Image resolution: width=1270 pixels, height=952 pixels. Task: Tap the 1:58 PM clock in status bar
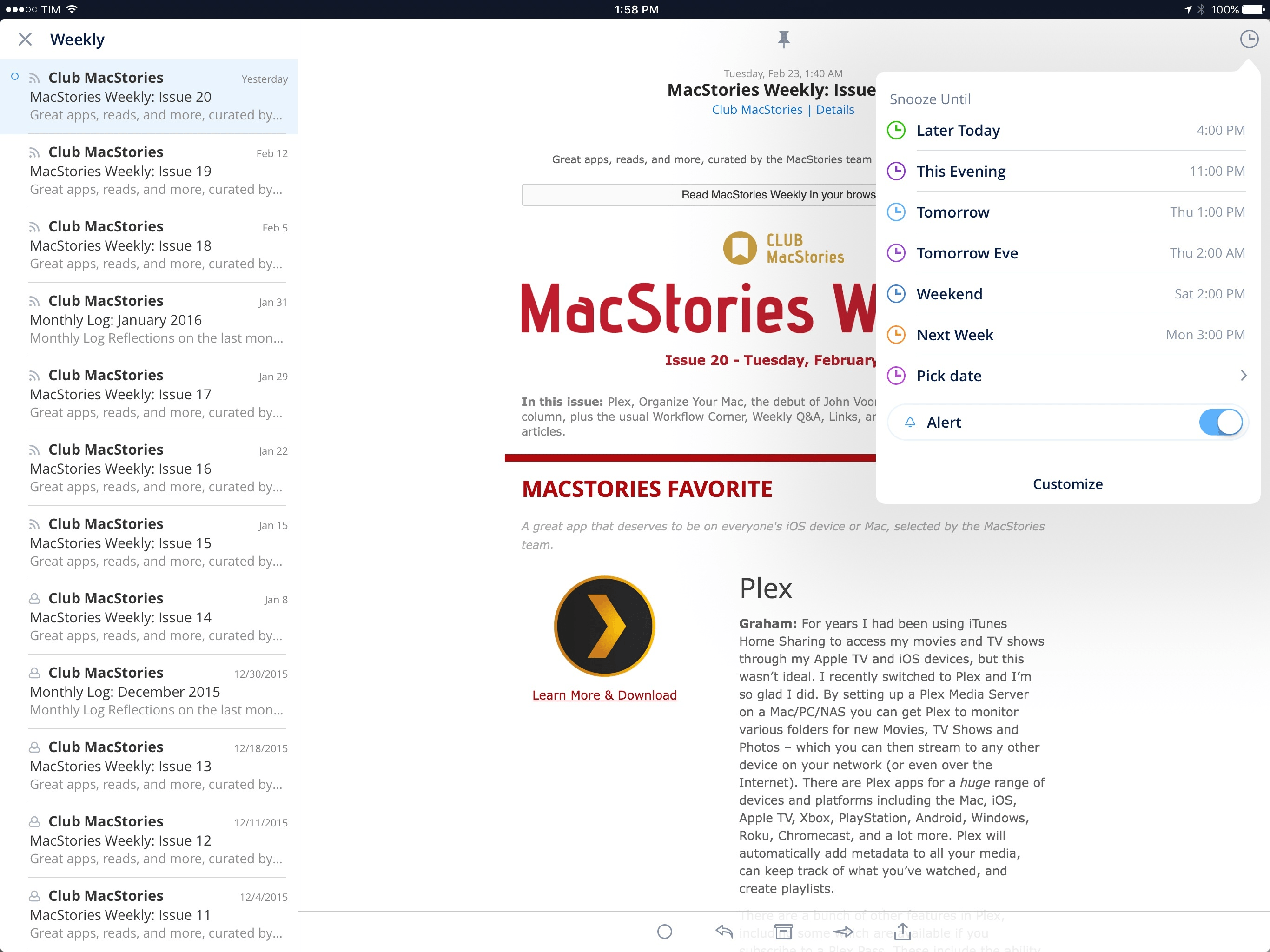click(x=636, y=9)
